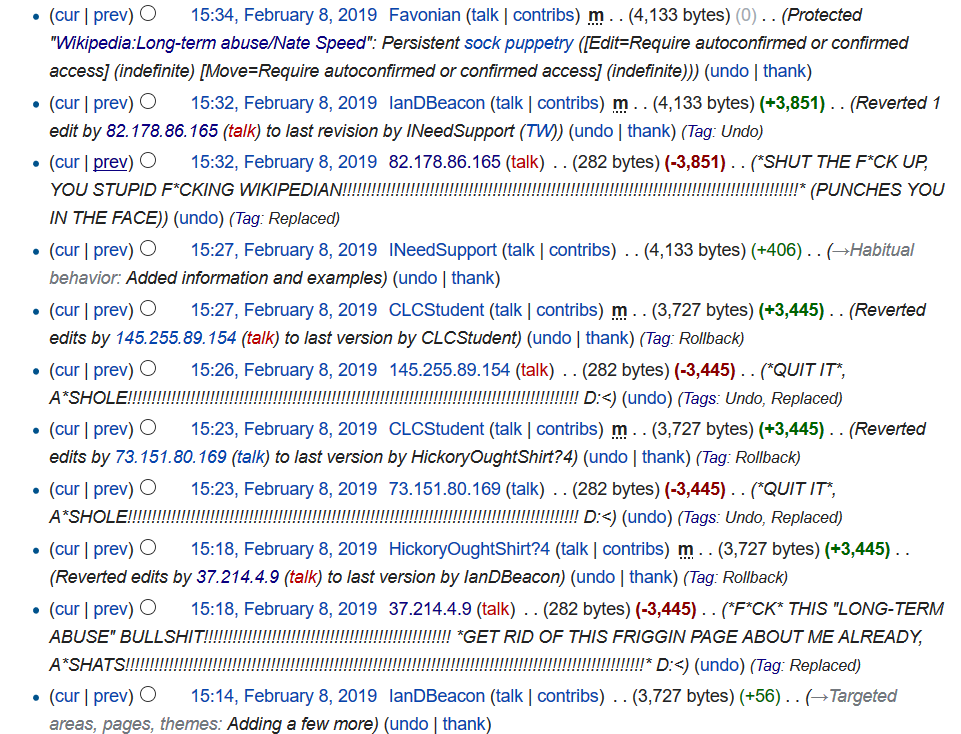The height and width of the screenshot is (734, 961).
Task: Click undo in CLCStudent's 15:27 rollback row
Action: 552,338
